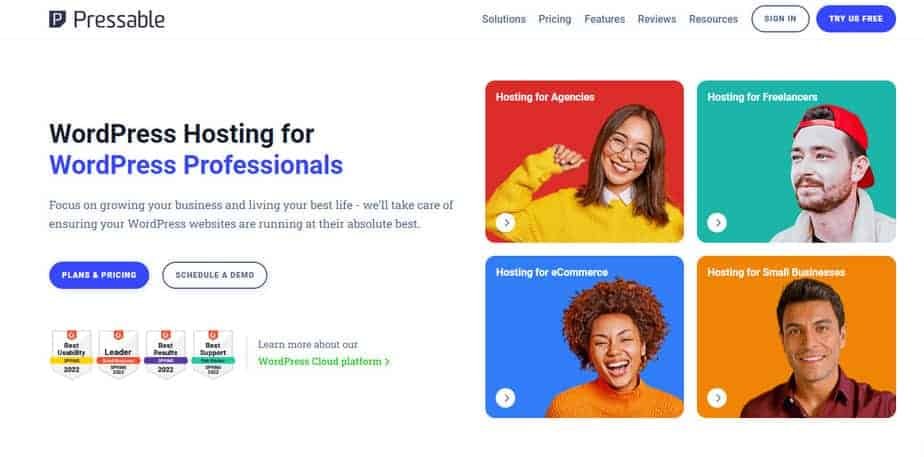Click arrow icon on Hosting for Freelancers card
The height and width of the screenshot is (457, 924).
717,223
